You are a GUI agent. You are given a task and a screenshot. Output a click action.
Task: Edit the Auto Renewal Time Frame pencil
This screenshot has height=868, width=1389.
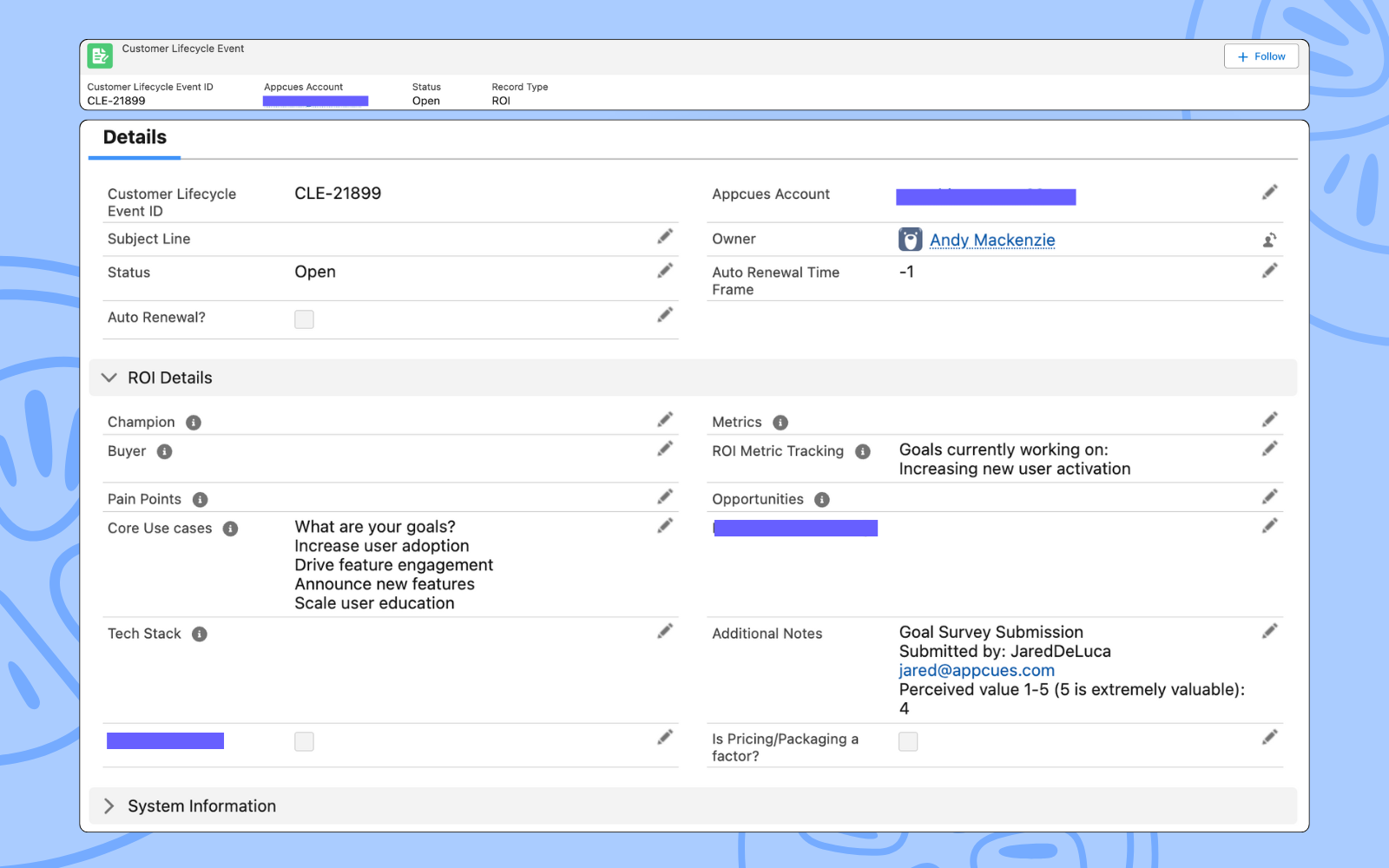click(1269, 270)
